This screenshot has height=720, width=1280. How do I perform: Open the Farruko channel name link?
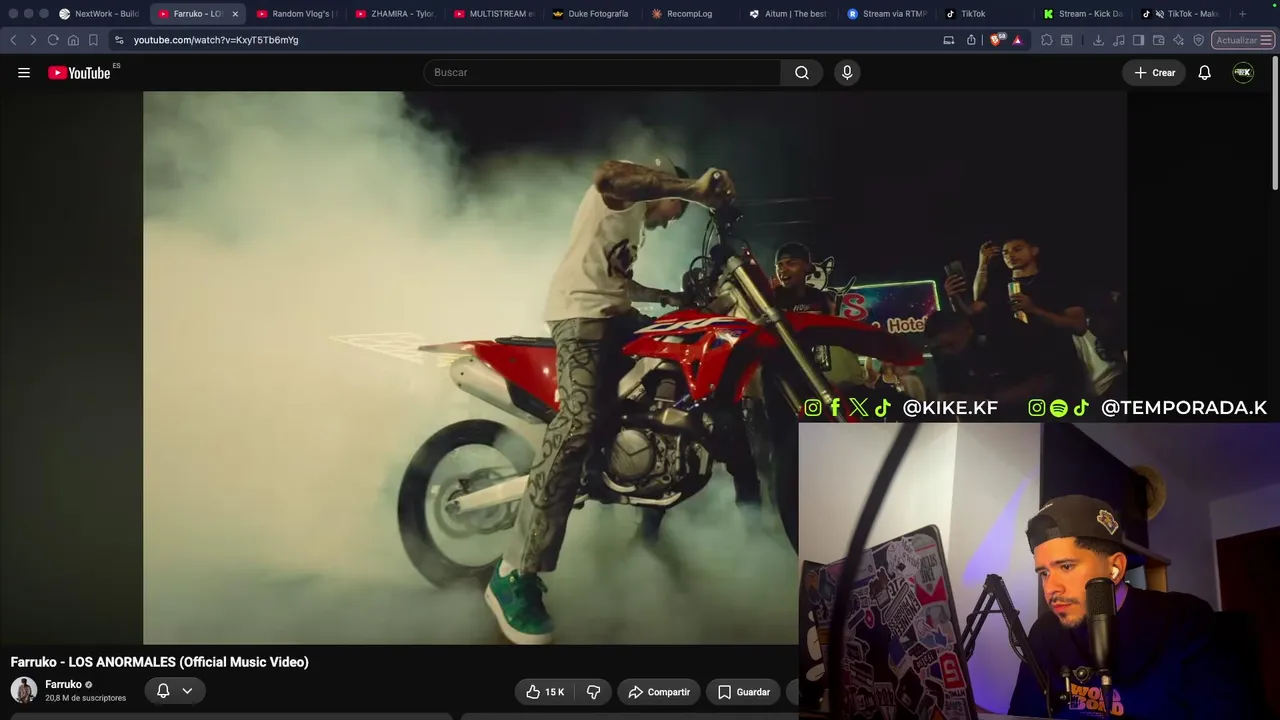coord(63,685)
